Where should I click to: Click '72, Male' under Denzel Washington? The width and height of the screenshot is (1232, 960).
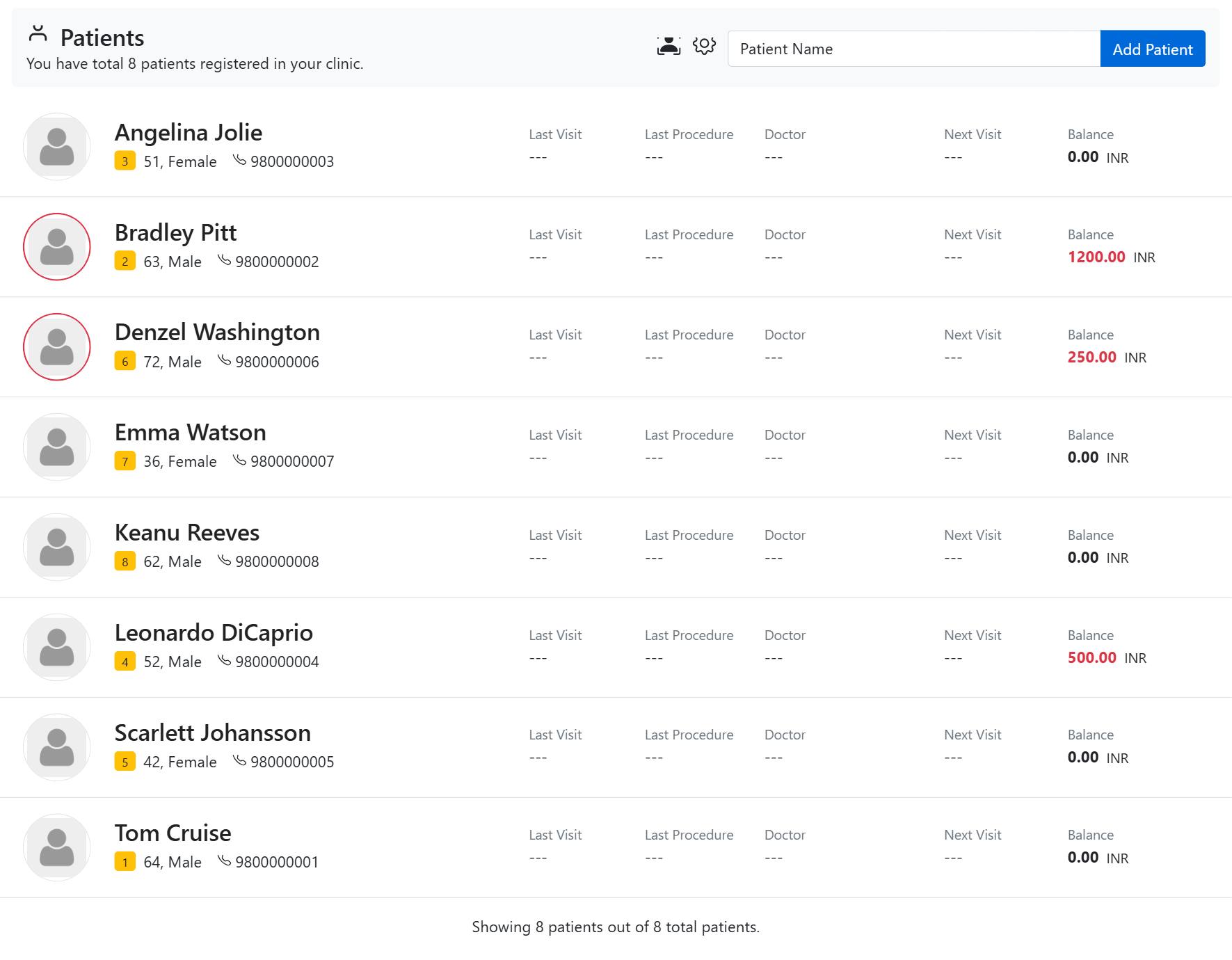pos(173,362)
